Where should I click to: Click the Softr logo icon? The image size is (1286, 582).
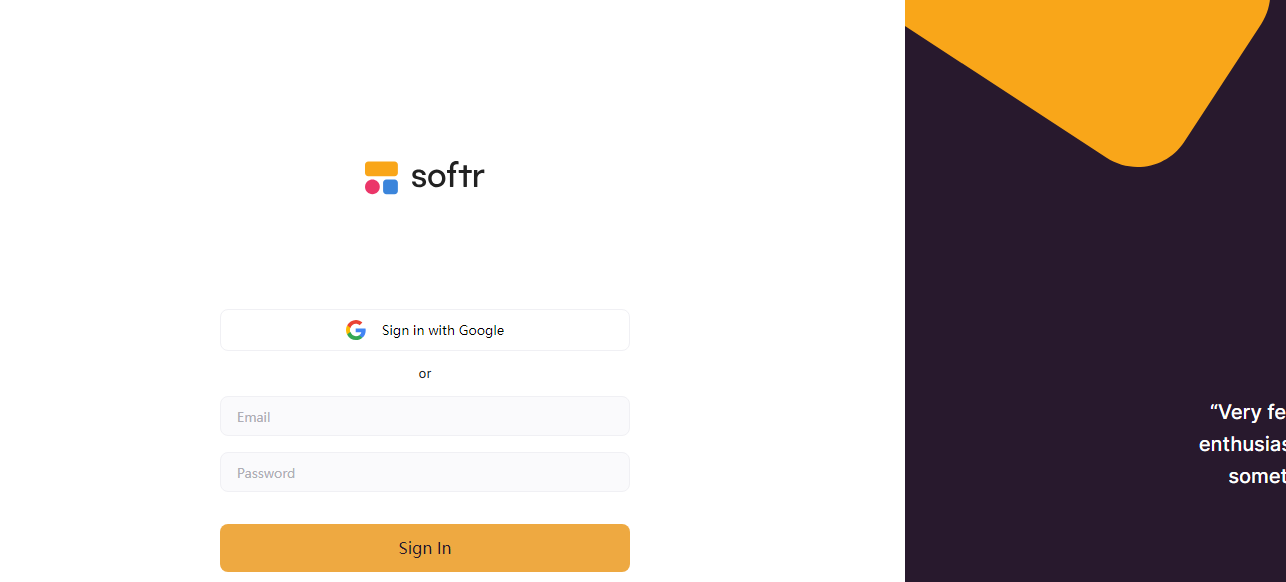pyautogui.click(x=381, y=178)
